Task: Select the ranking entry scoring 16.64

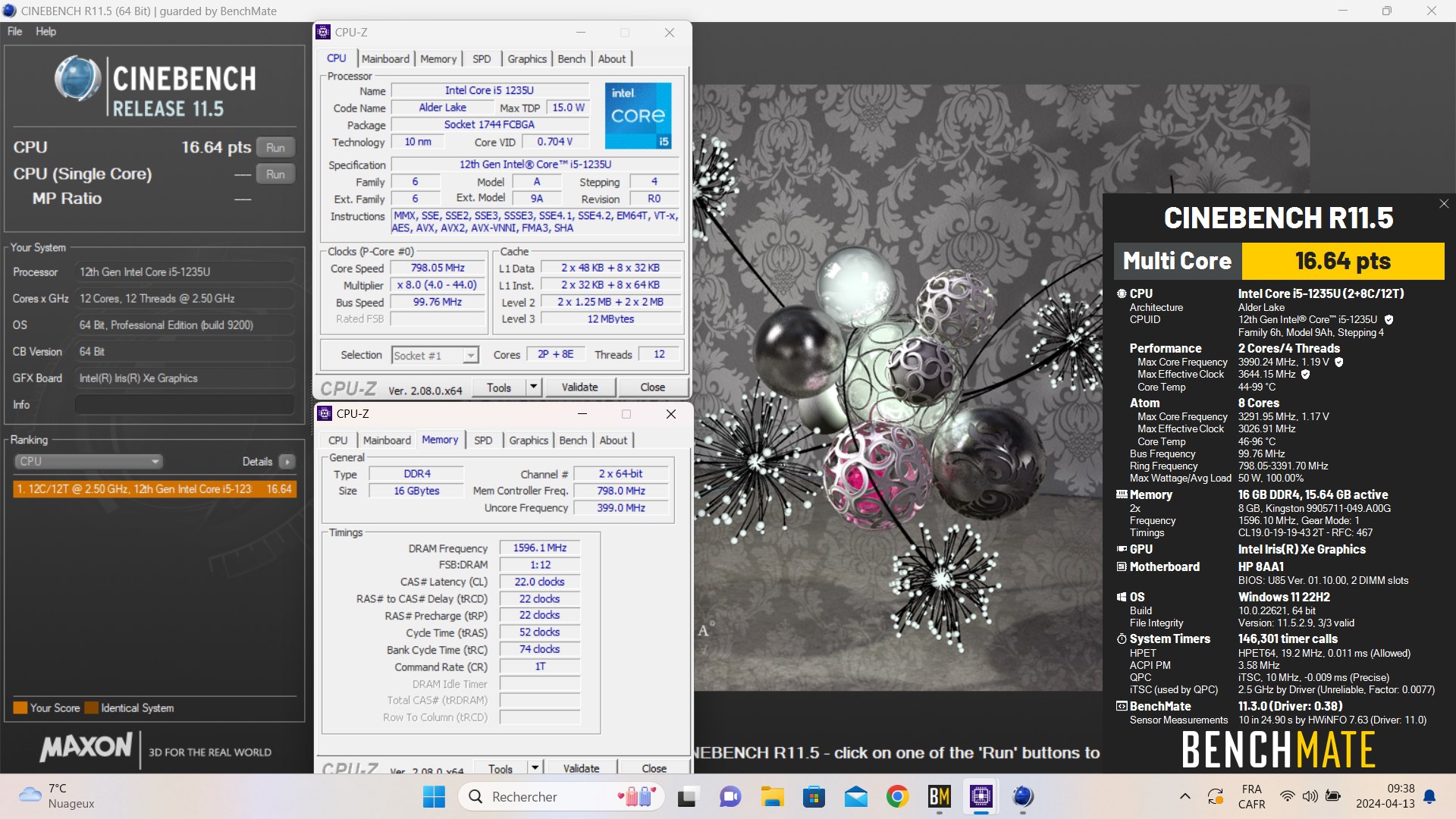Action: tap(154, 489)
